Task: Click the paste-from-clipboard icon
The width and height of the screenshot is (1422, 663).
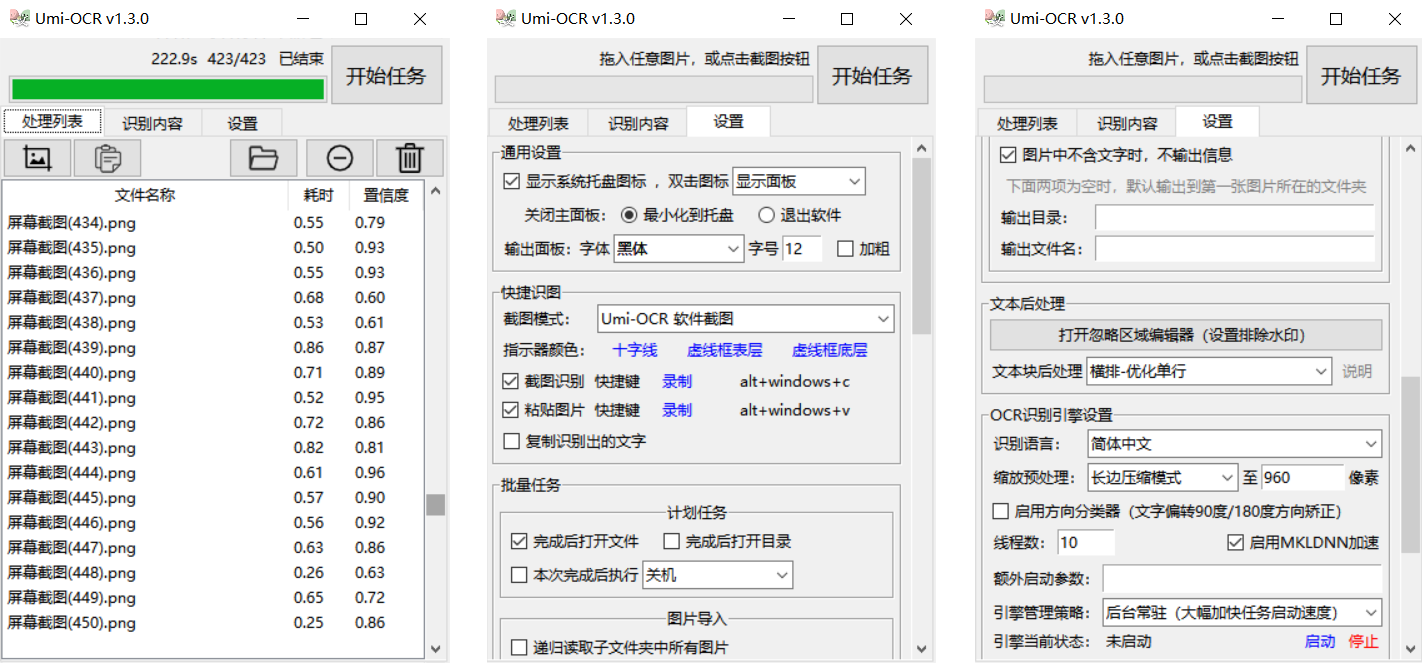Action: pos(107,158)
